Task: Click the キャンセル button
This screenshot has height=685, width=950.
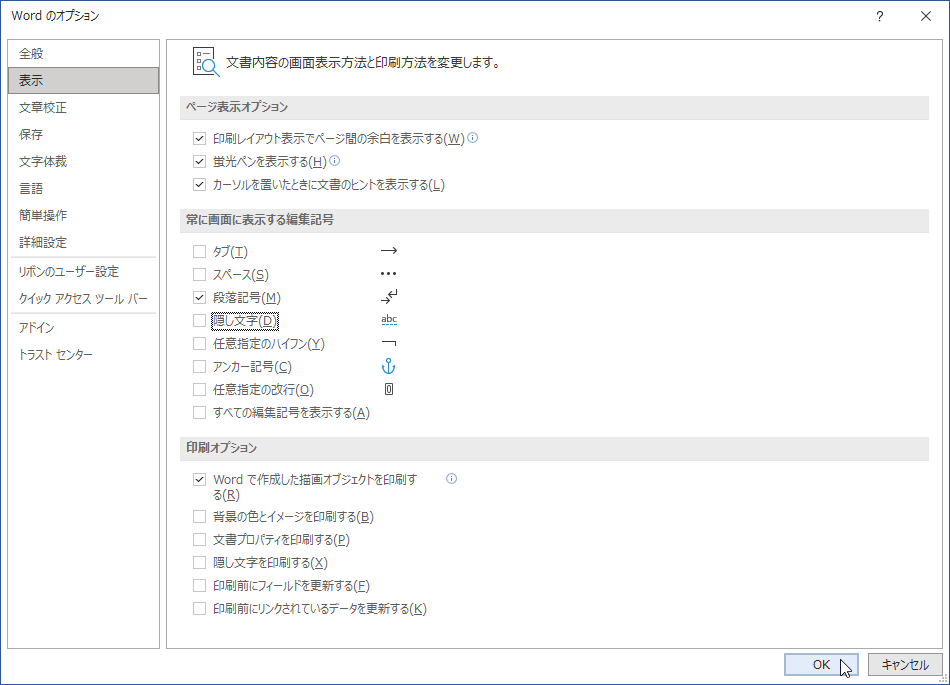Action: tap(905, 664)
